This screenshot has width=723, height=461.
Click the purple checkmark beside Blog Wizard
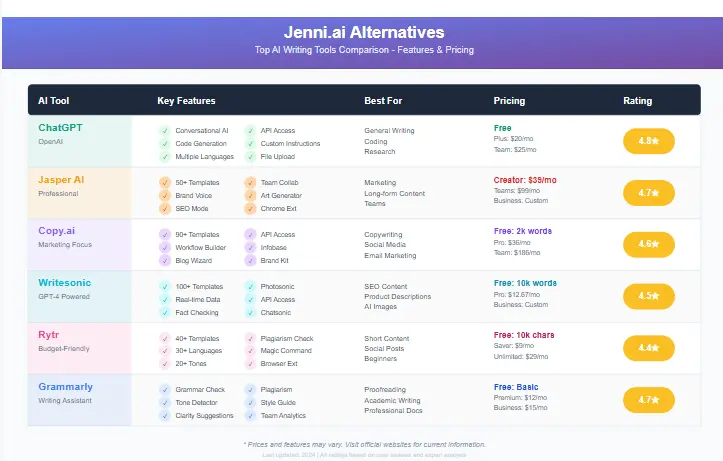point(165,260)
